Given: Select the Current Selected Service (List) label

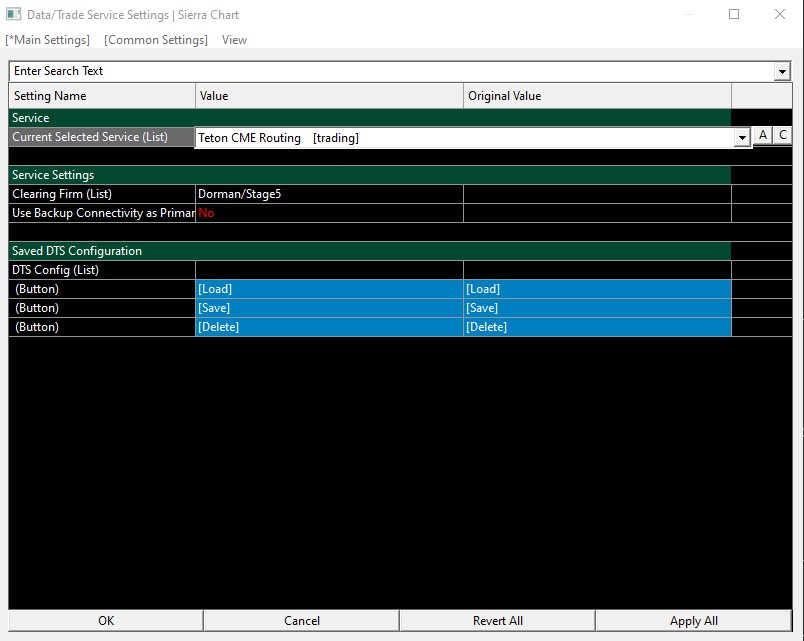Looking at the screenshot, I should pos(102,137).
